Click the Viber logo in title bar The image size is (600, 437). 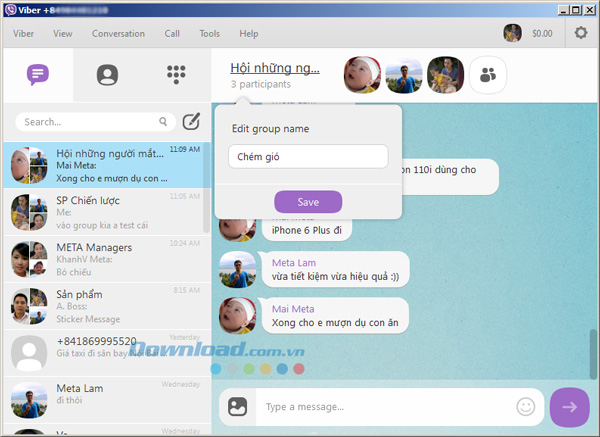click(10, 10)
